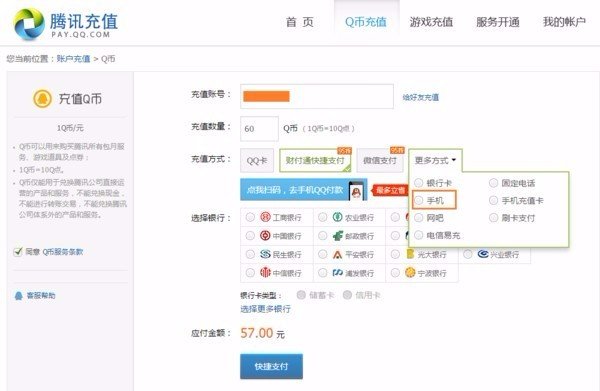
Task: Click the 点我扫码 mobile QQ payment banner
Action: coord(303,190)
